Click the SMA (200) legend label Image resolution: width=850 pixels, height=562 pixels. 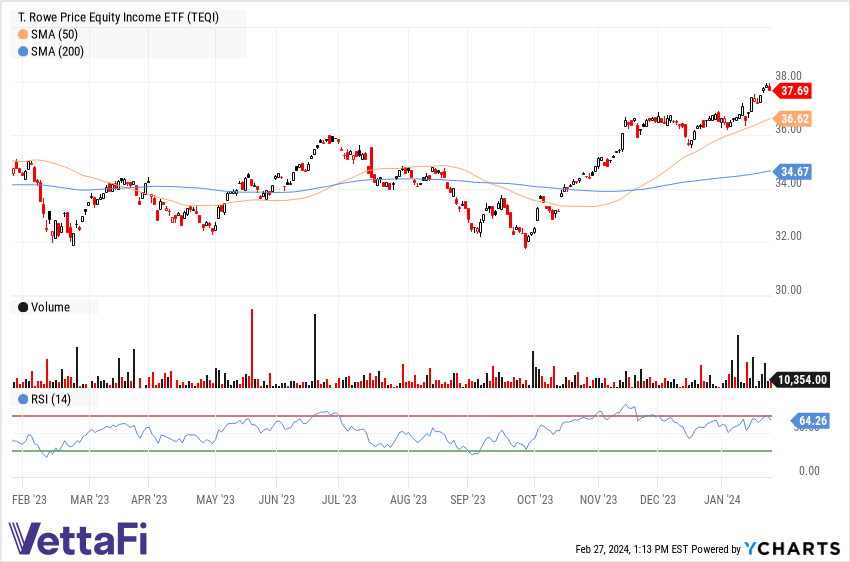click(57, 52)
